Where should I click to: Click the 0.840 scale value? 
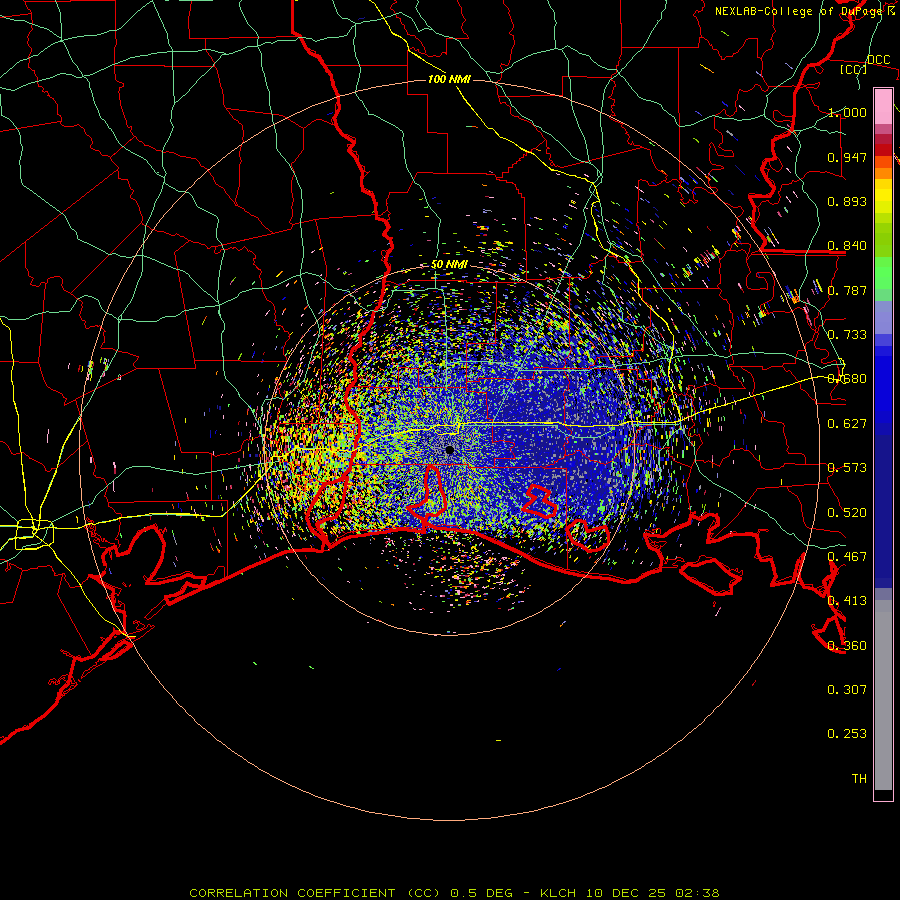(x=847, y=246)
